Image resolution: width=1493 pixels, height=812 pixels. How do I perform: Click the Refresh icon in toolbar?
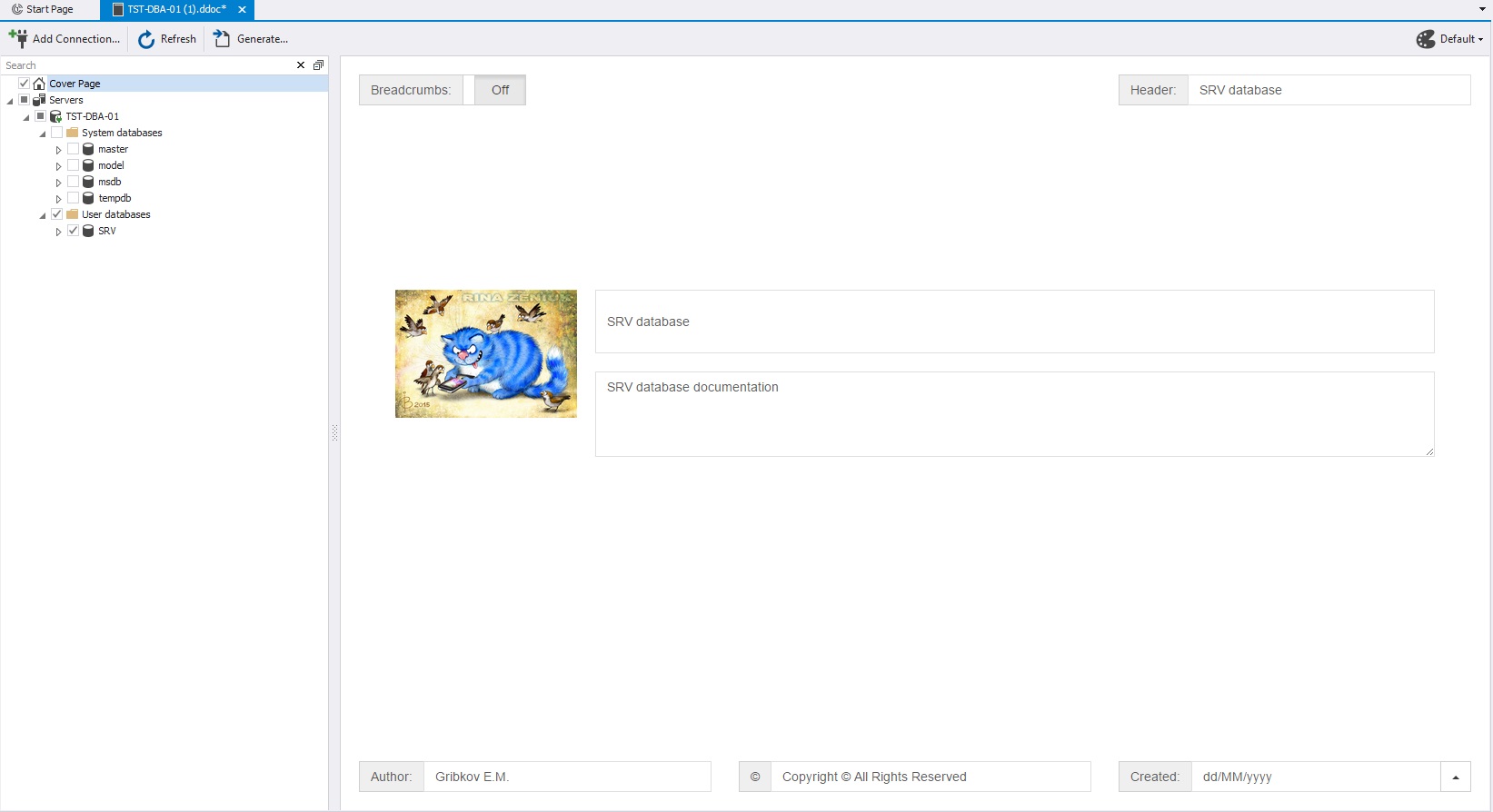click(146, 39)
